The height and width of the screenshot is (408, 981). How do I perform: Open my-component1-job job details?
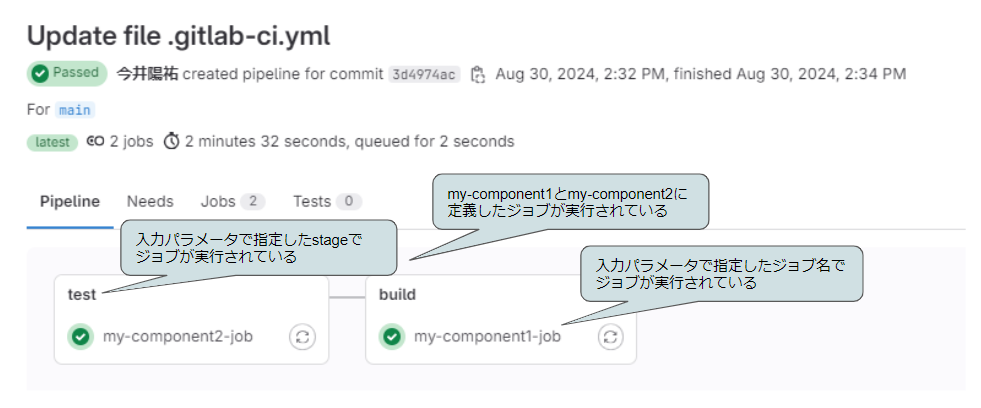click(487, 337)
